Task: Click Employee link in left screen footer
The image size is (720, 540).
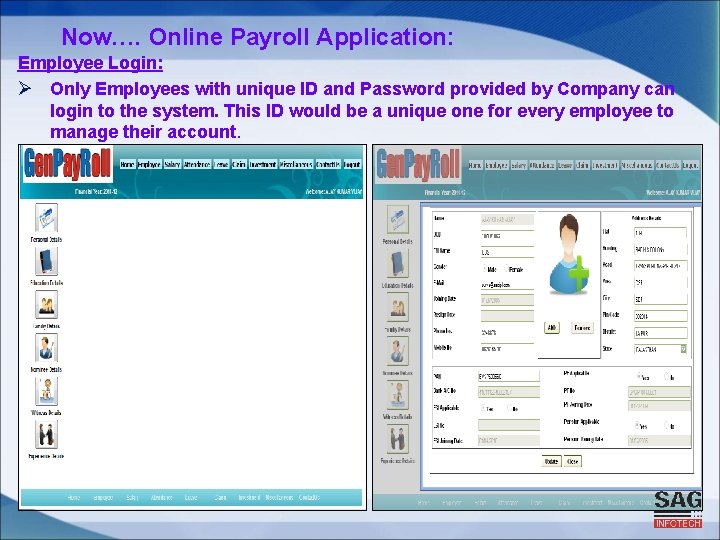Action: tap(103, 497)
